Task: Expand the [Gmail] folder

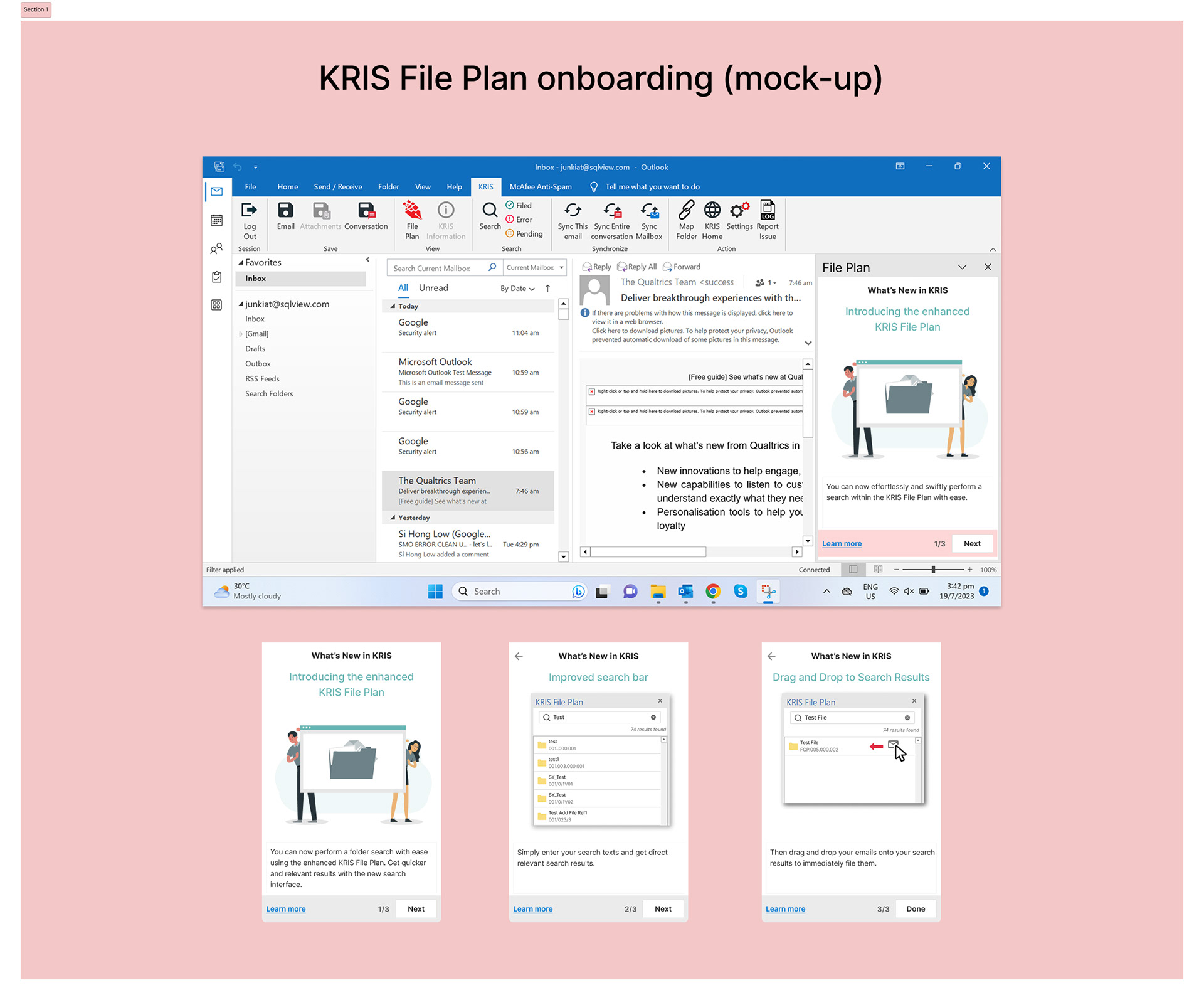Action: pos(241,334)
